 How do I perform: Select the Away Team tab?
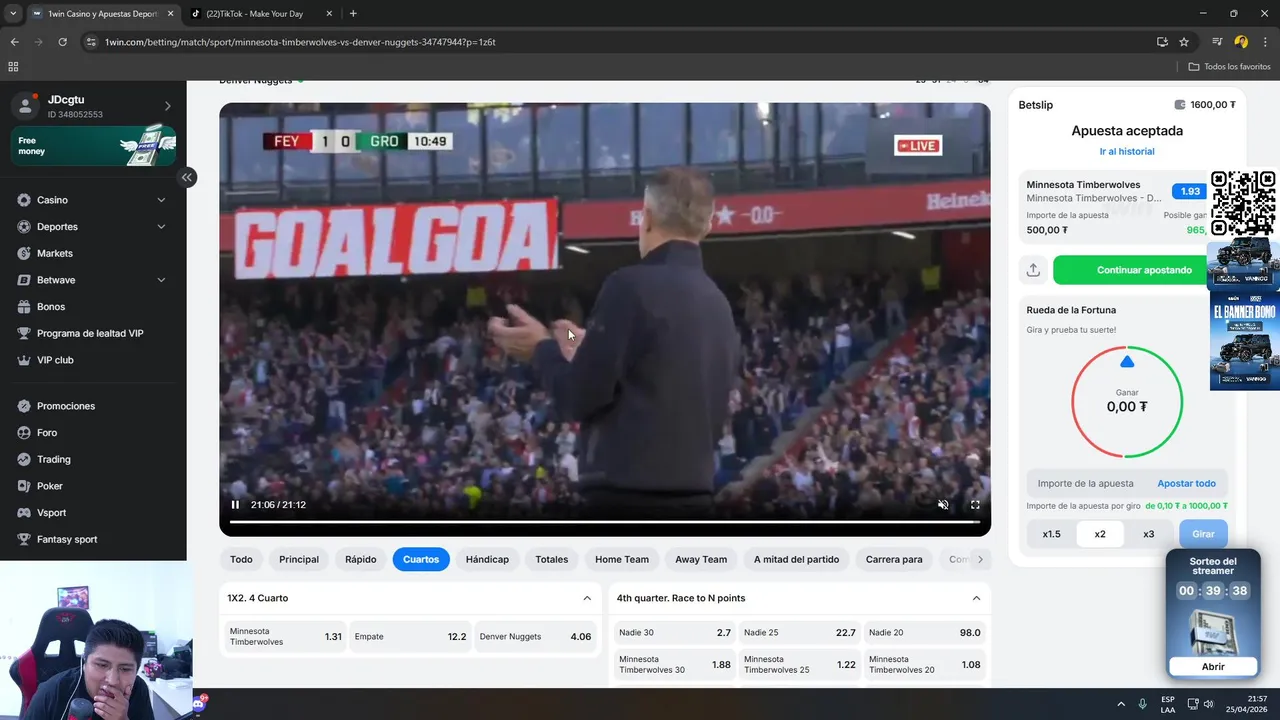point(701,560)
